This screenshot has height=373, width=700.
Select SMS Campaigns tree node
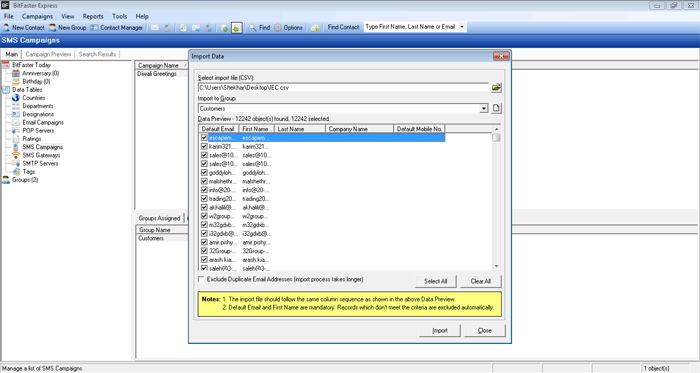click(38, 147)
